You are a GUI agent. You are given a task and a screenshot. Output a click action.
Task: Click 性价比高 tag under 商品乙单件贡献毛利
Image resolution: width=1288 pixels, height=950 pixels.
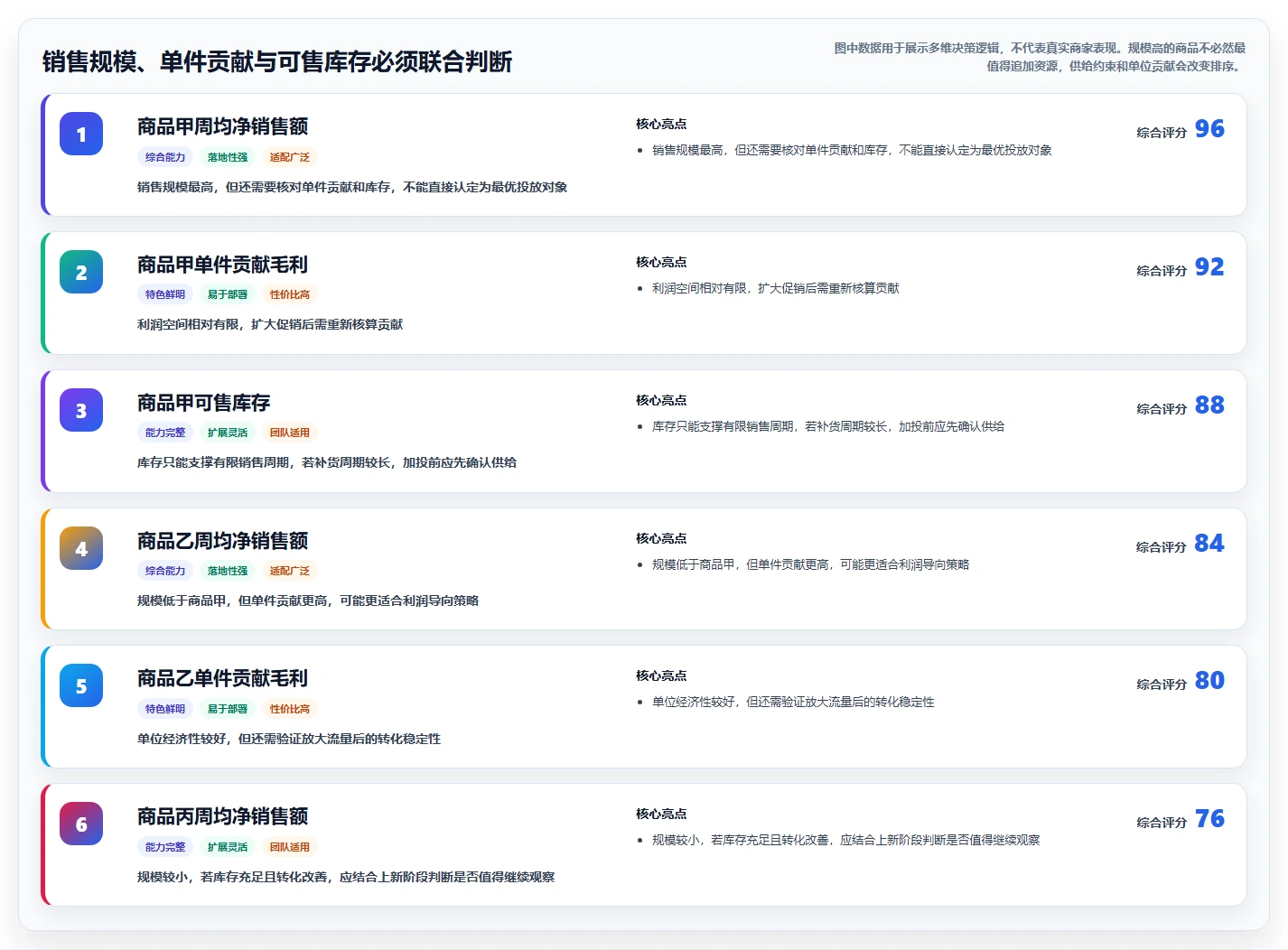point(290,709)
